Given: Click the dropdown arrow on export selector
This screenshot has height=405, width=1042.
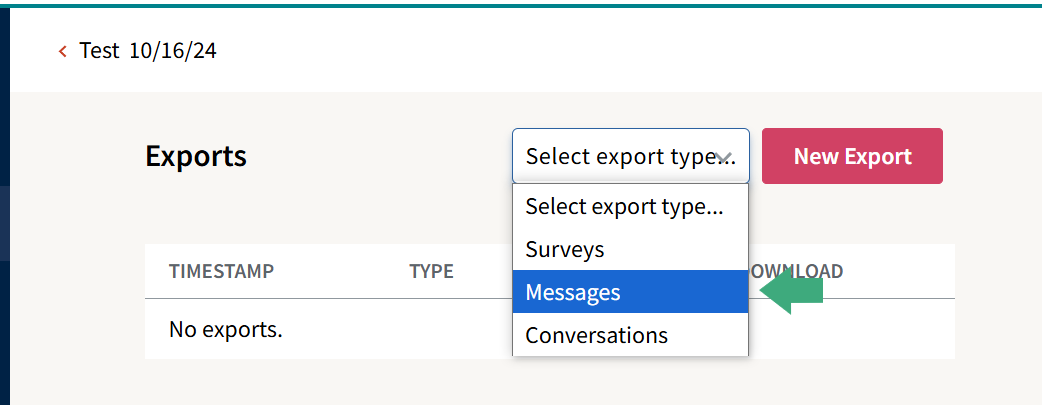Looking at the screenshot, I should tap(726, 157).
